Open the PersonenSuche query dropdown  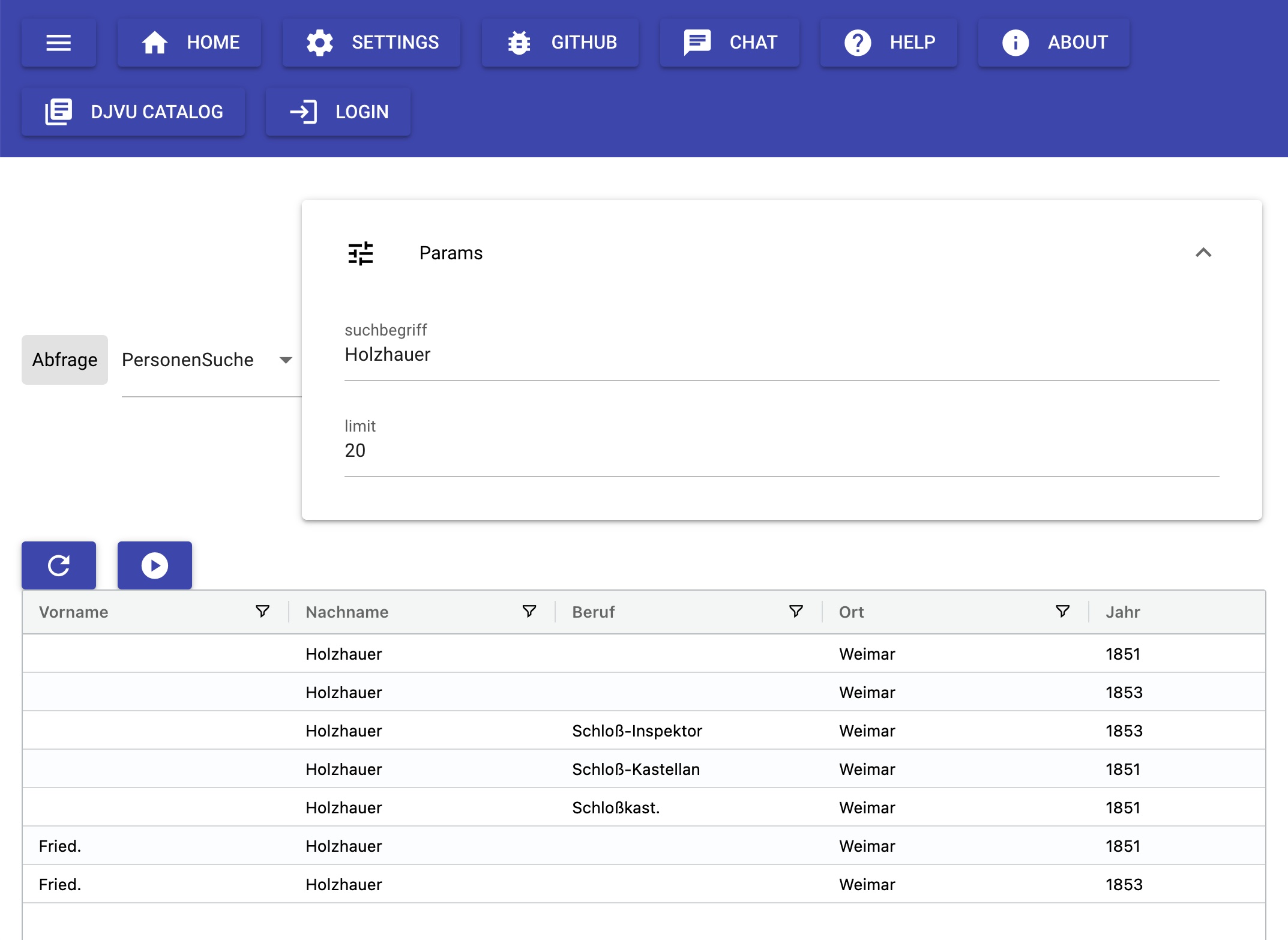coord(207,360)
